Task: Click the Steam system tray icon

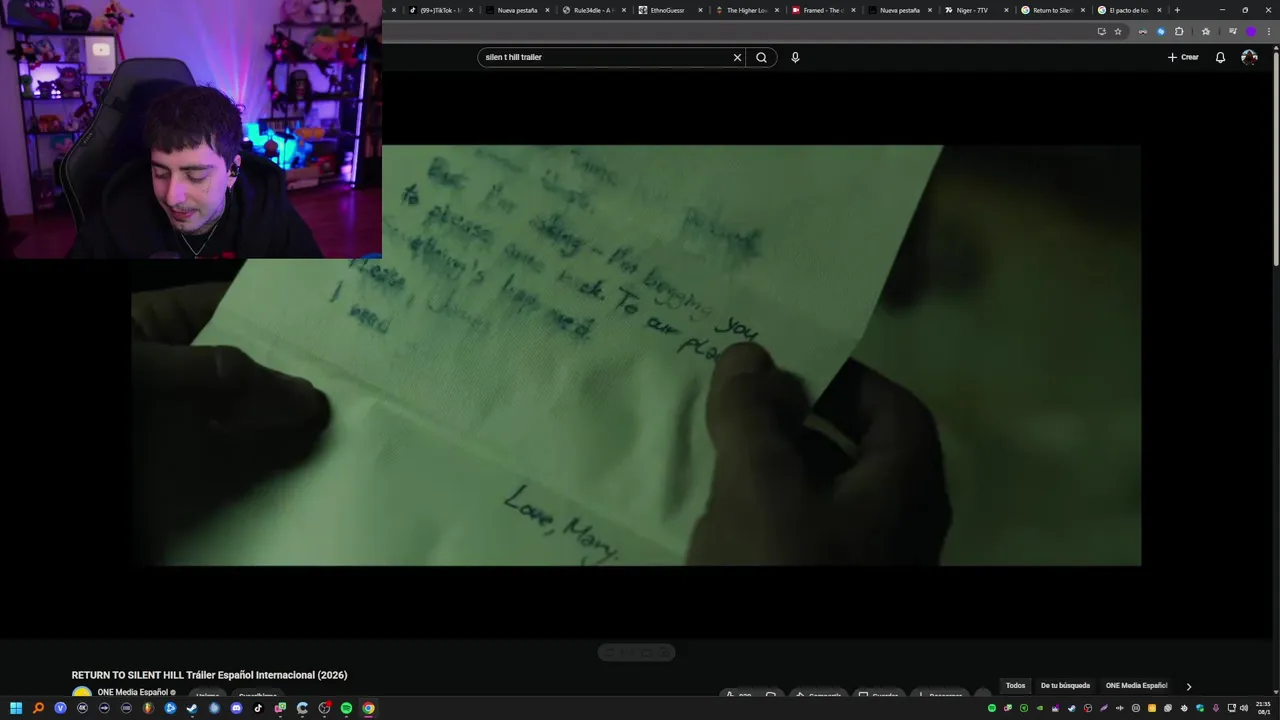Action: (x=1072, y=708)
